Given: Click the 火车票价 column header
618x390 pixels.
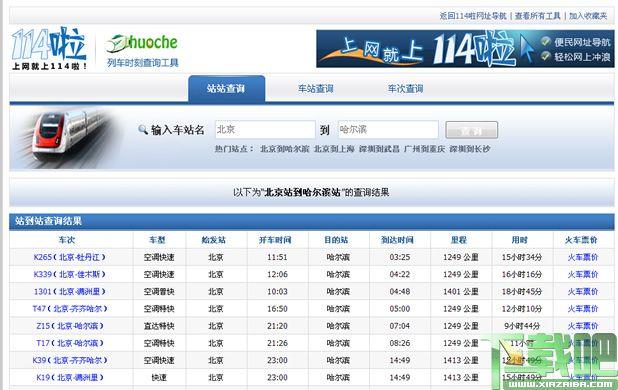Looking at the screenshot, I should click(x=581, y=240).
